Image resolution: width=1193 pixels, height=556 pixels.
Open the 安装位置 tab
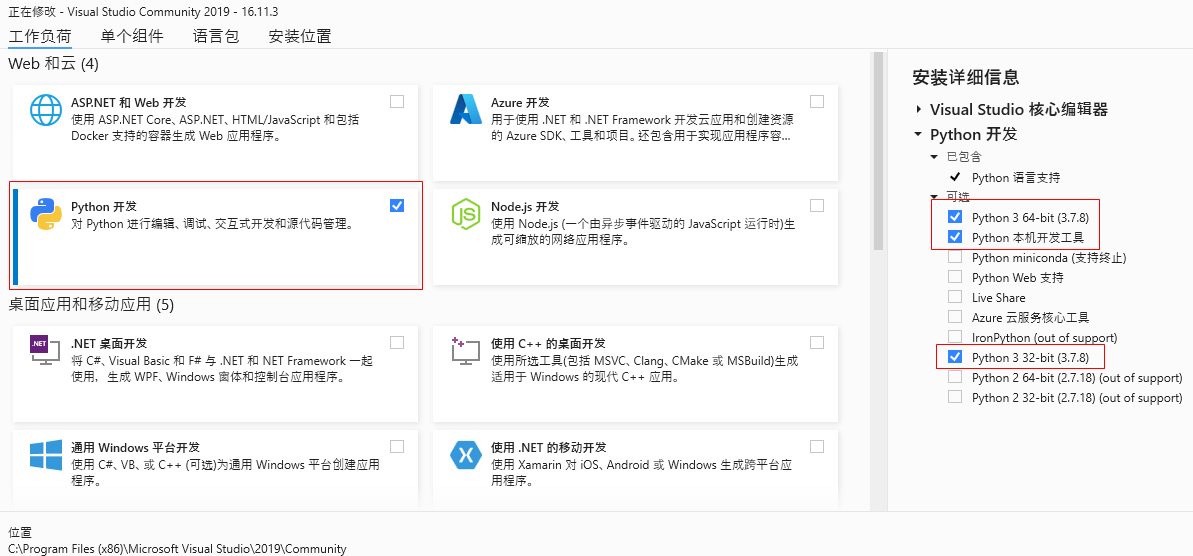(300, 36)
